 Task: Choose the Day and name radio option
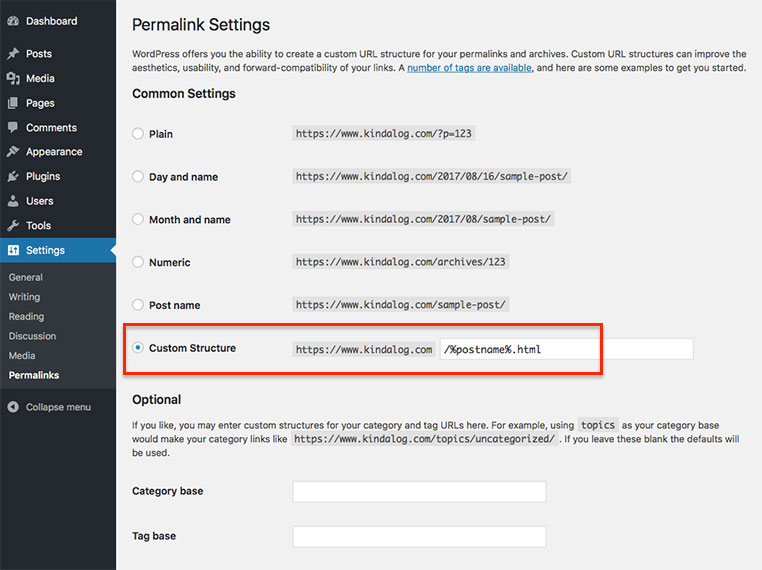pyautogui.click(x=138, y=176)
